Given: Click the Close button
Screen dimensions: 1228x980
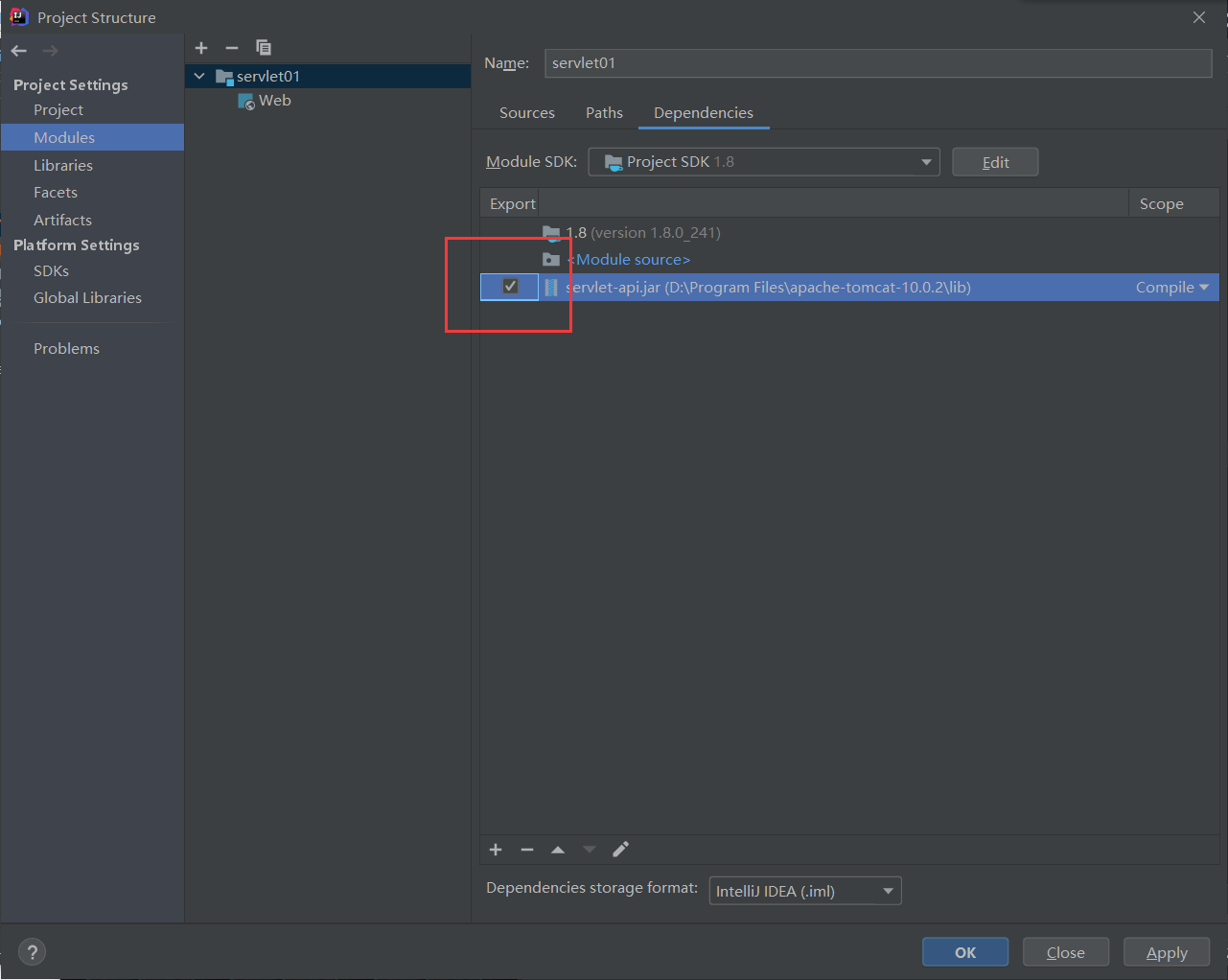Looking at the screenshot, I should click(x=1066, y=952).
